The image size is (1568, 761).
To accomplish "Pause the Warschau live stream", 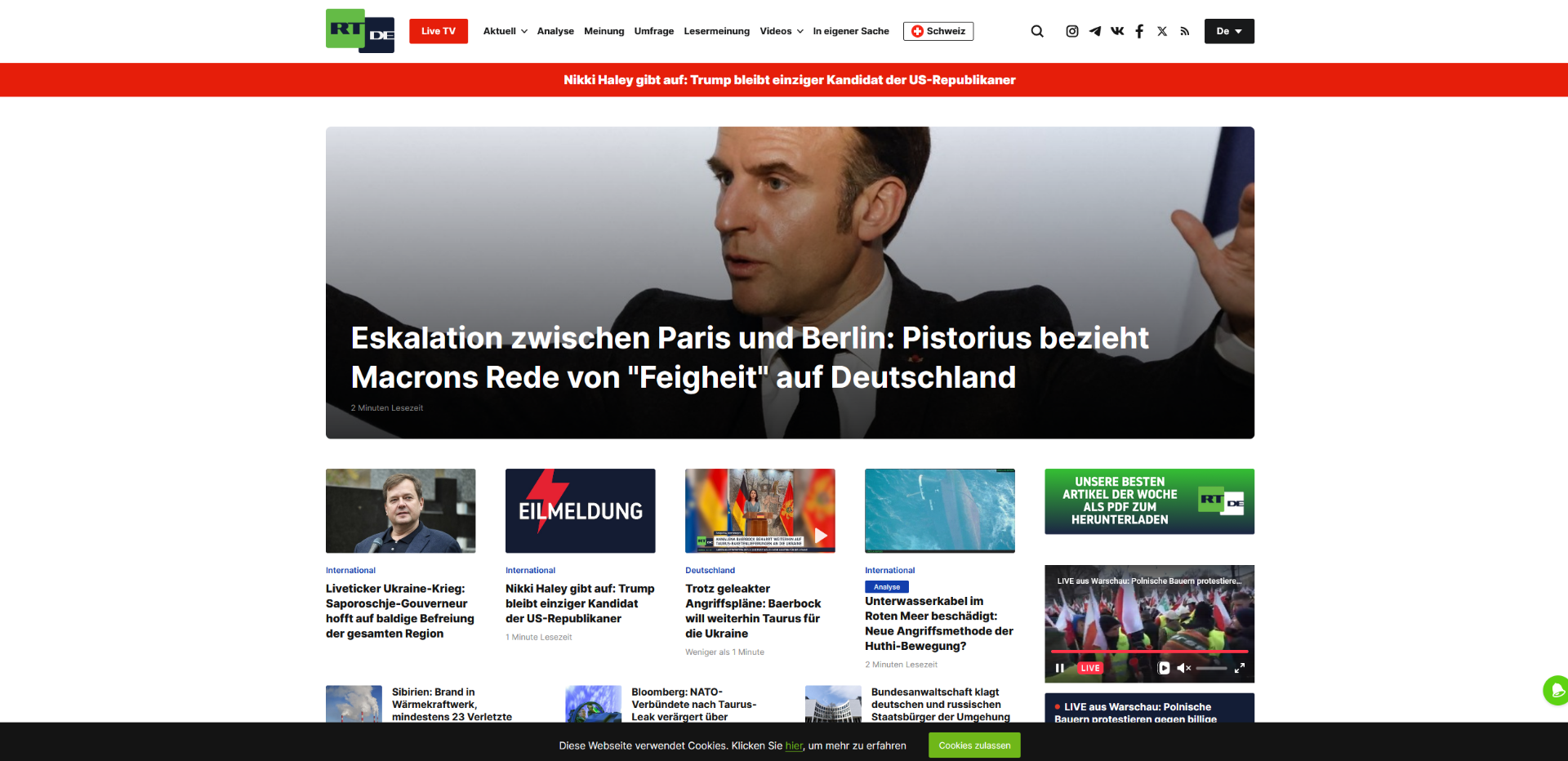I will pyautogui.click(x=1059, y=668).
